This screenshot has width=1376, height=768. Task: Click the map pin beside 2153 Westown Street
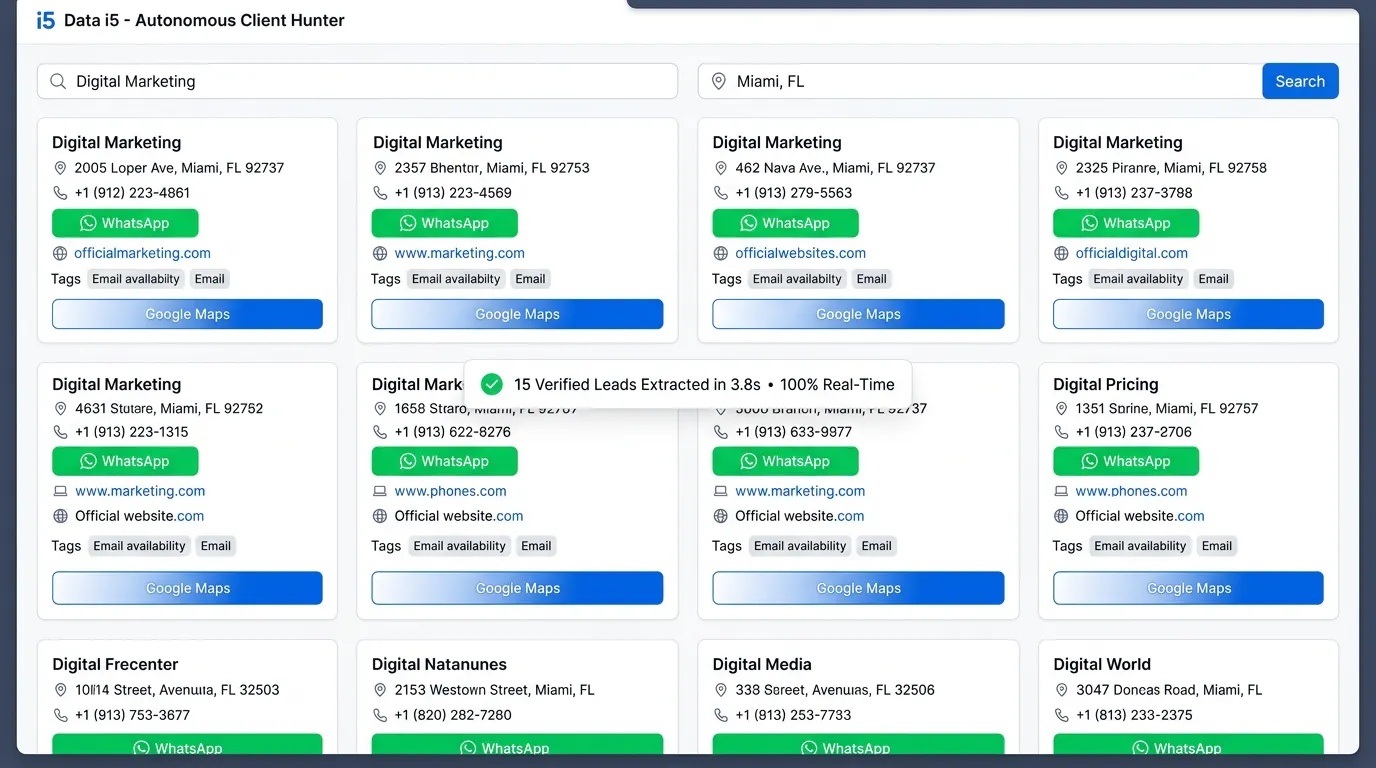(380, 690)
